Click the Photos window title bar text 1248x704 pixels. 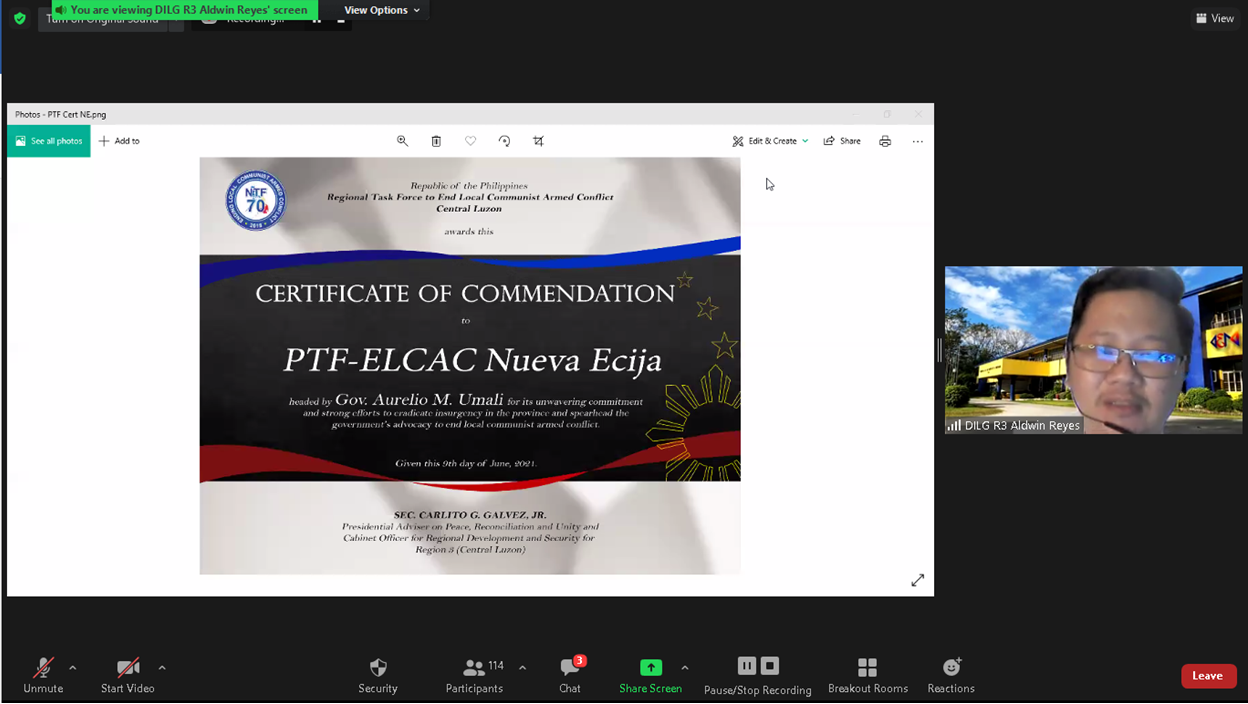click(61, 114)
